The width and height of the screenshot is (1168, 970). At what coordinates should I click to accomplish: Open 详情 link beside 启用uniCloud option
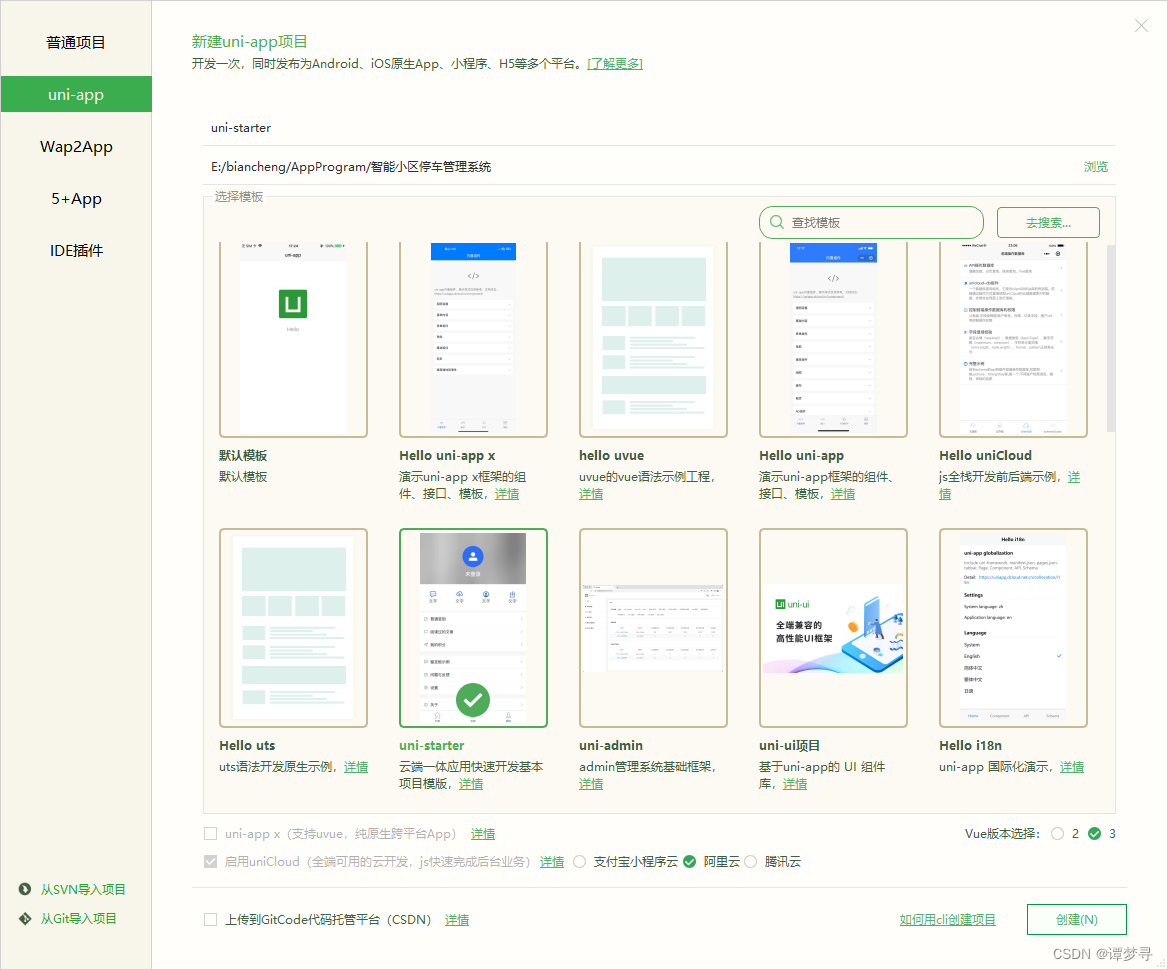[552, 862]
